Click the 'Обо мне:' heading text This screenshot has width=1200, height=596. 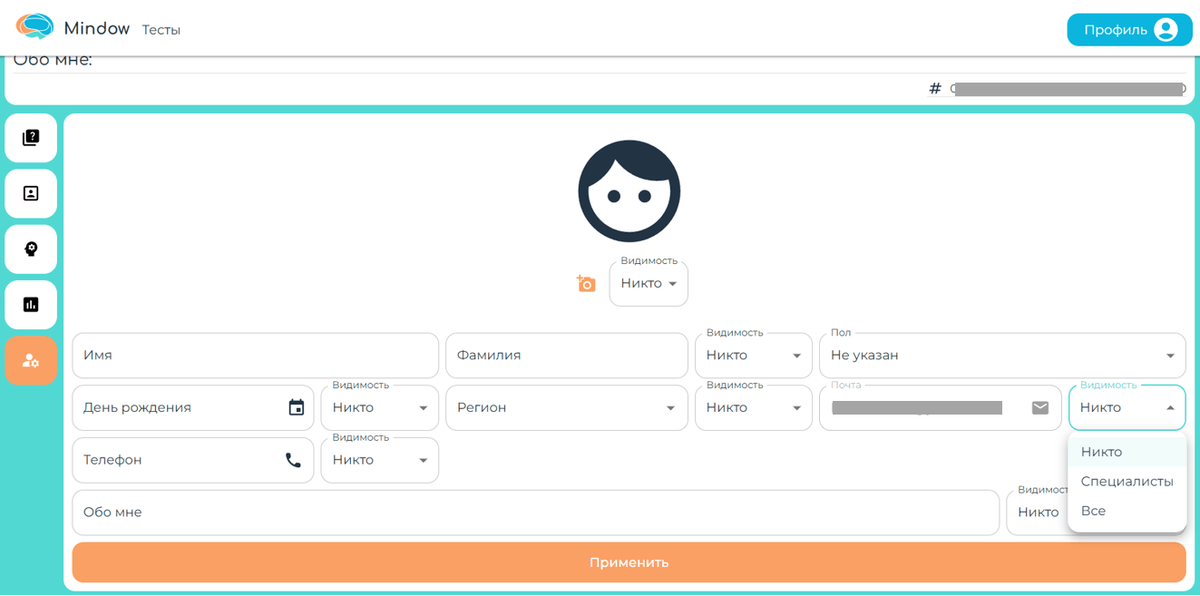point(52,61)
